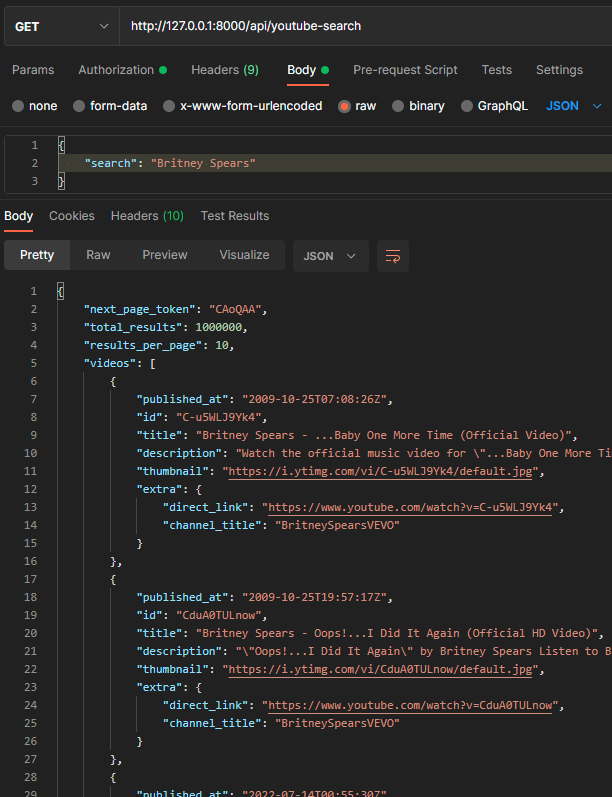
Task: Open the CduA0TULnow thumbnail link
Action: [x=380, y=670]
